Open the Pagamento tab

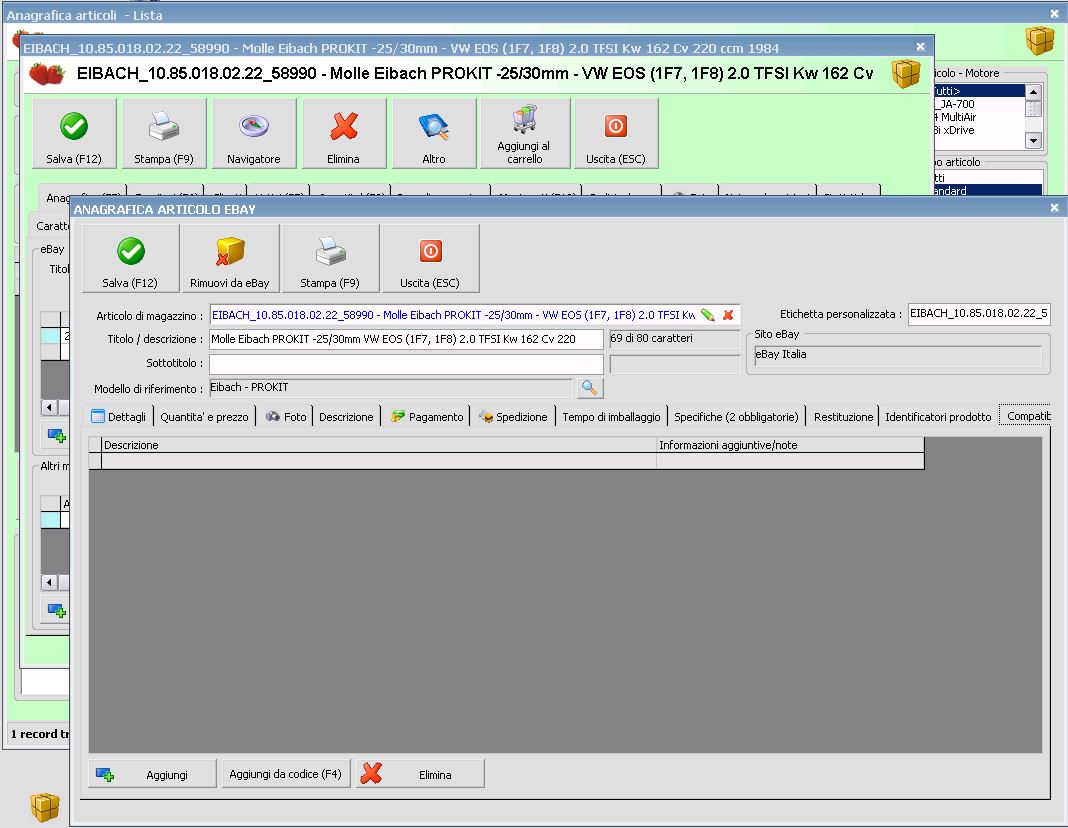click(x=427, y=417)
